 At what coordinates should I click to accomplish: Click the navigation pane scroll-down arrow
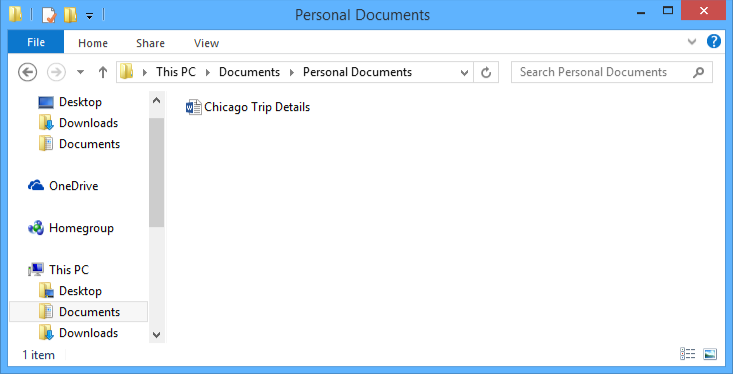click(157, 335)
